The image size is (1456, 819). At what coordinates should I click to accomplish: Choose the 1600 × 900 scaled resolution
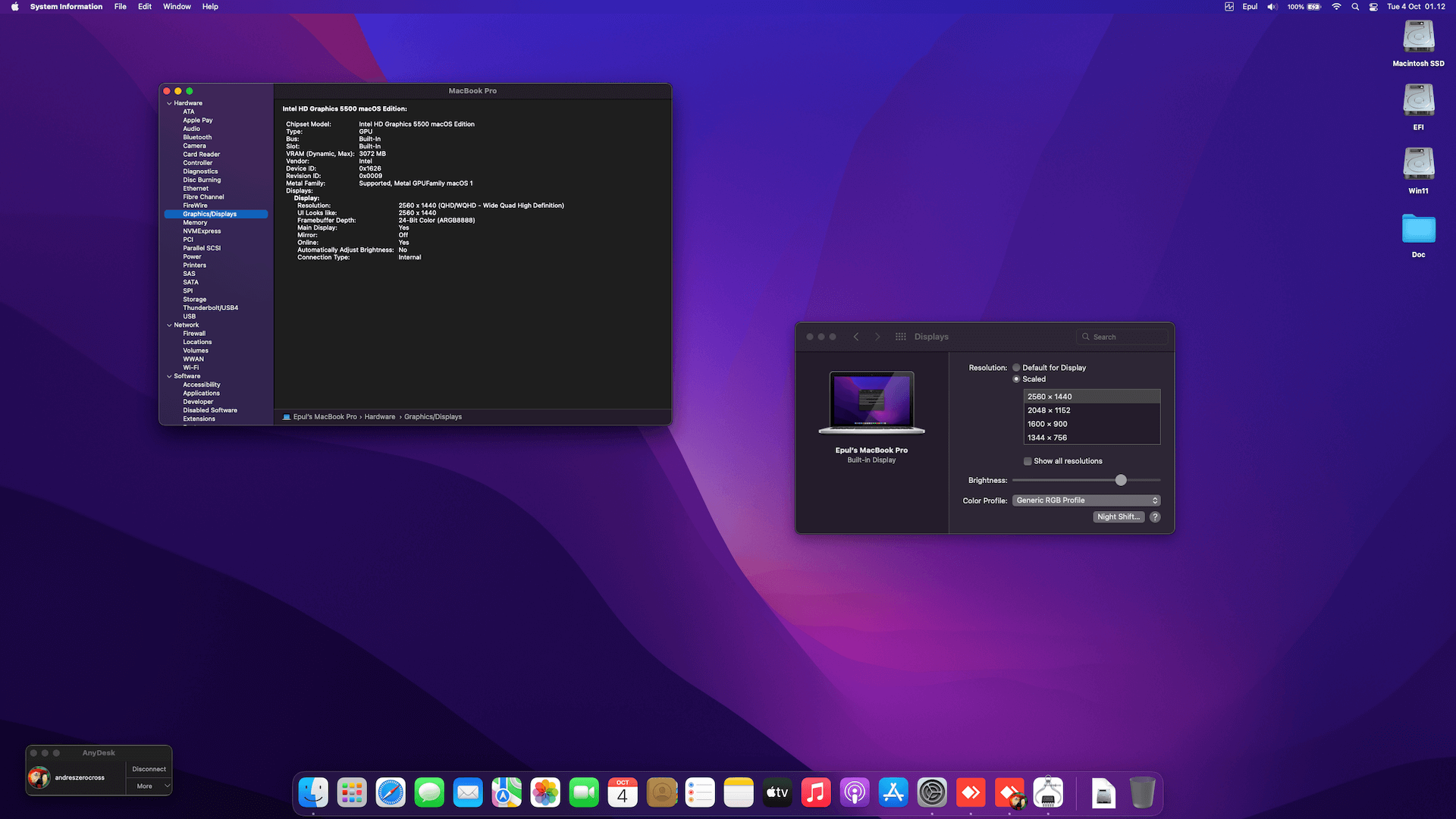[1092, 424]
